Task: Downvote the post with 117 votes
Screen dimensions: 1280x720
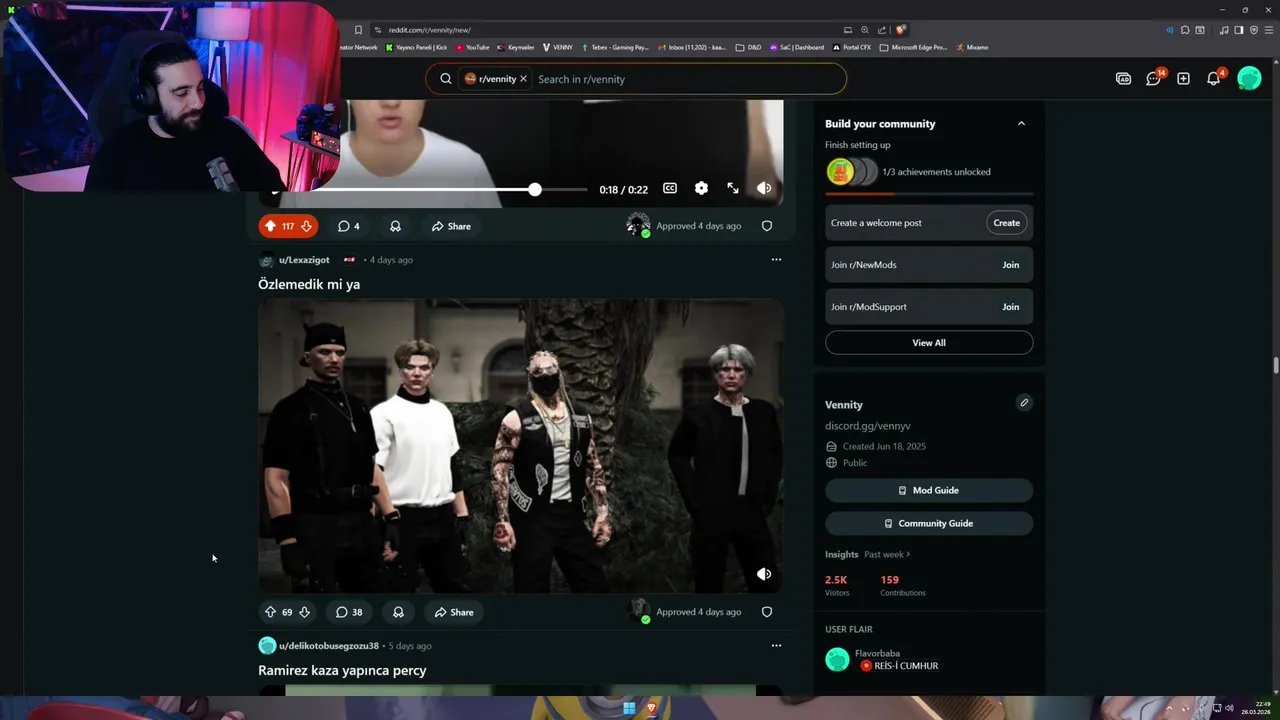Action: [306, 226]
